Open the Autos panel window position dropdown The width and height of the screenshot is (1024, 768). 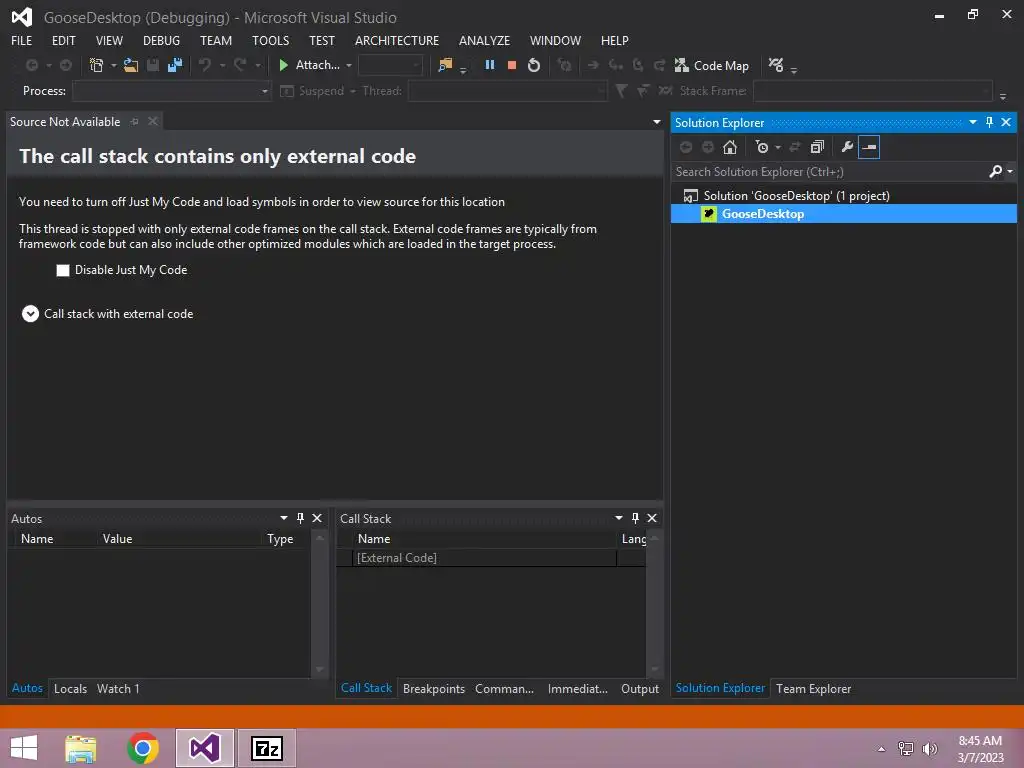point(284,518)
